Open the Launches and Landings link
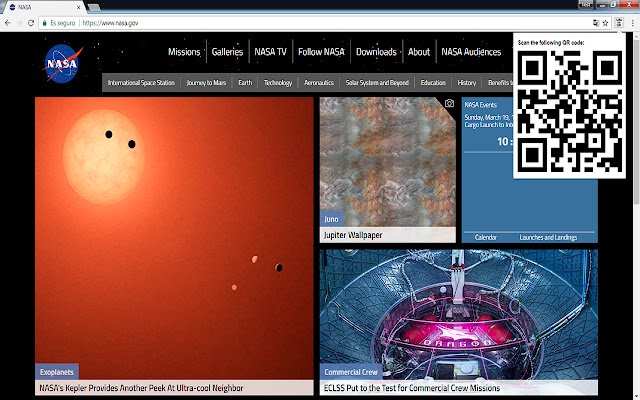This screenshot has height=400, width=640. coord(548,237)
